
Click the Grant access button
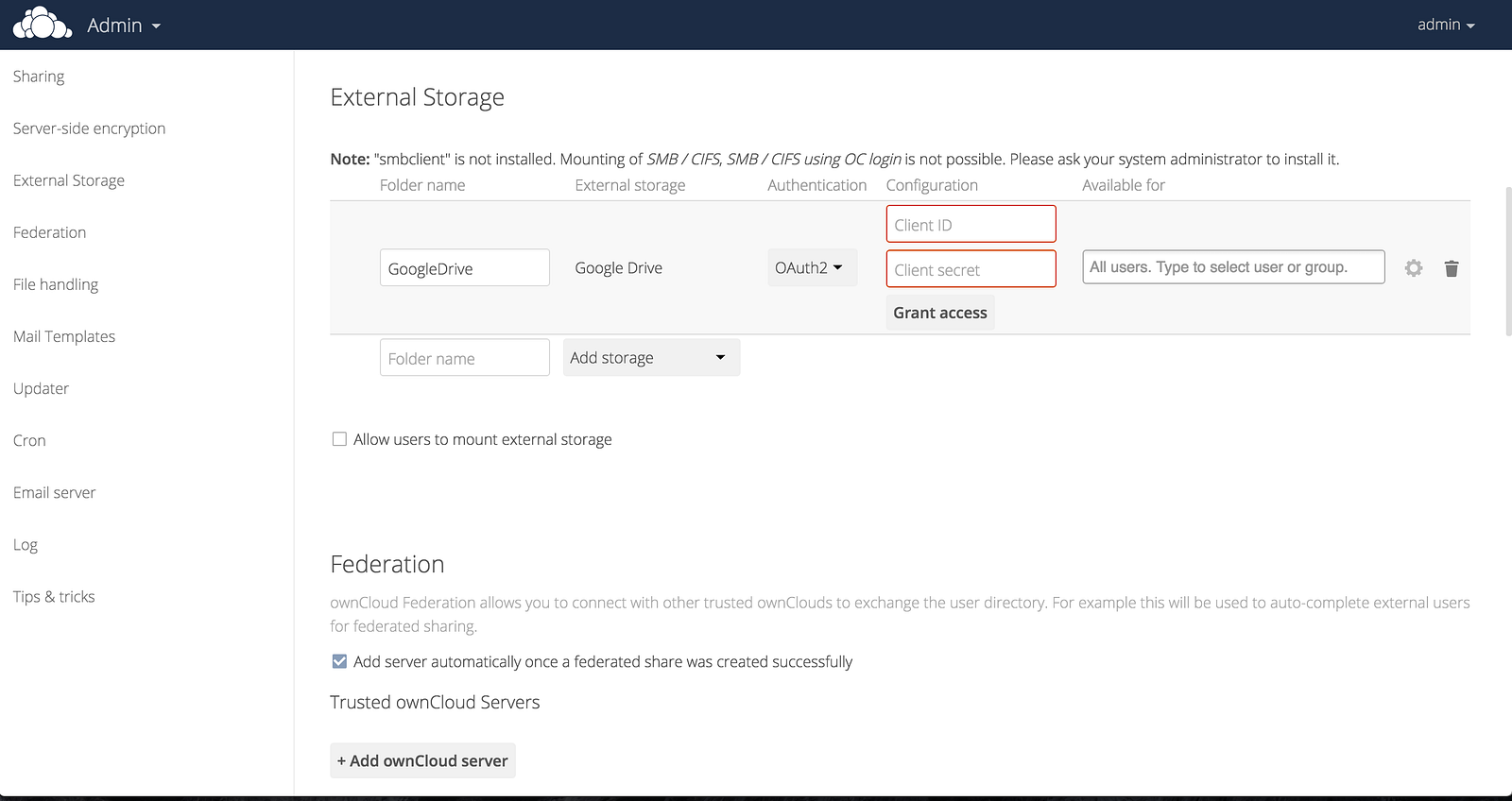939,313
